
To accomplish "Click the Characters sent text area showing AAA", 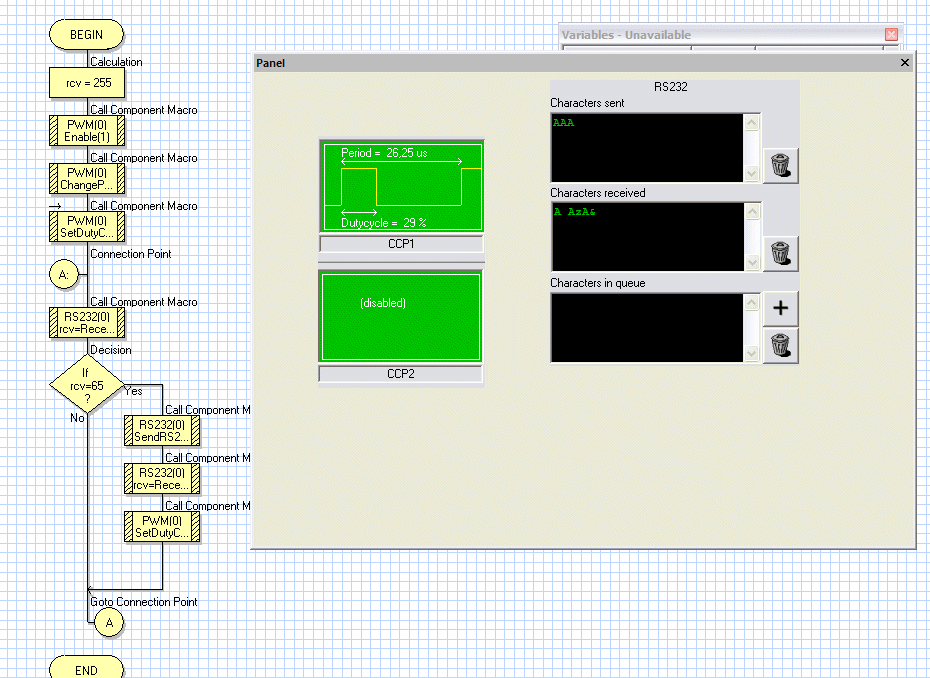I will coord(647,148).
